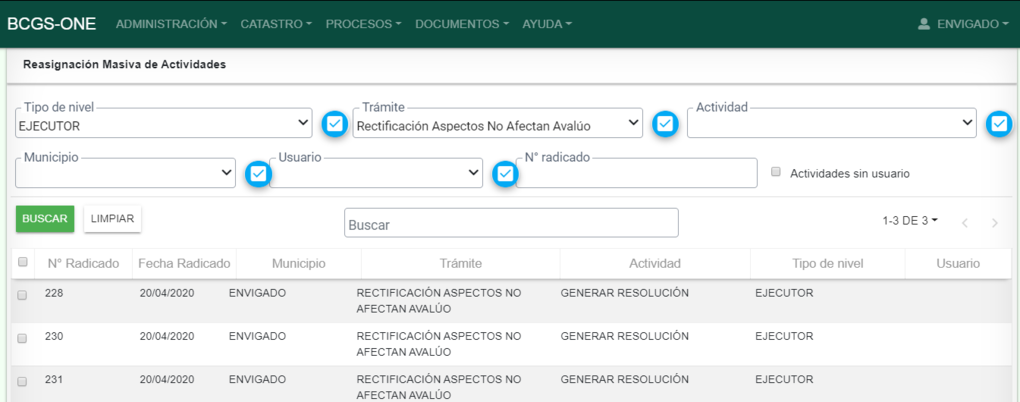Toggle the select-all checkbox in table header
The height and width of the screenshot is (402, 1020).
(x=22, y=262)
